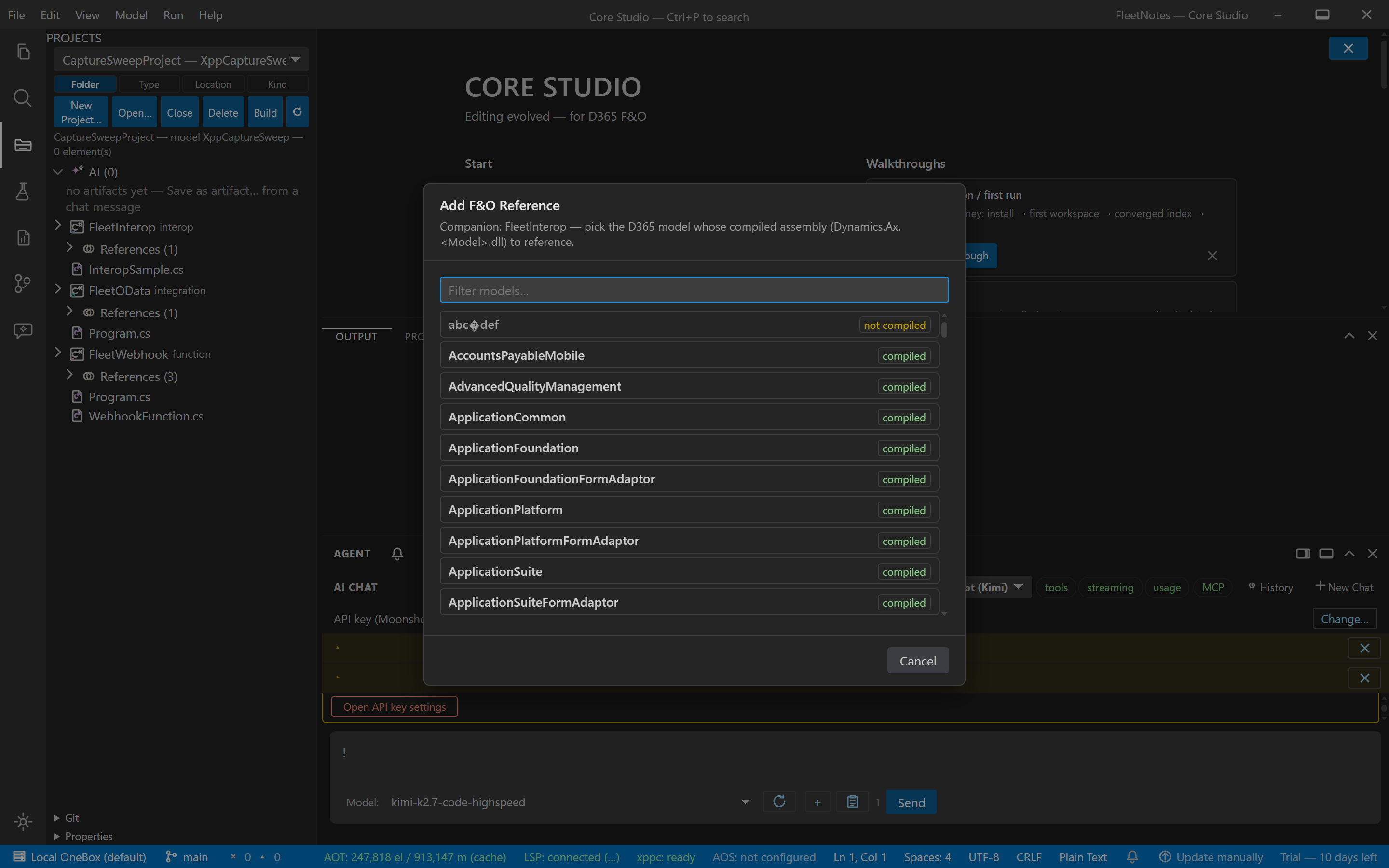The image size is (1389, 868).
Task: Click the model list scrollbar thumb
Action: click(x=944, y=329)
